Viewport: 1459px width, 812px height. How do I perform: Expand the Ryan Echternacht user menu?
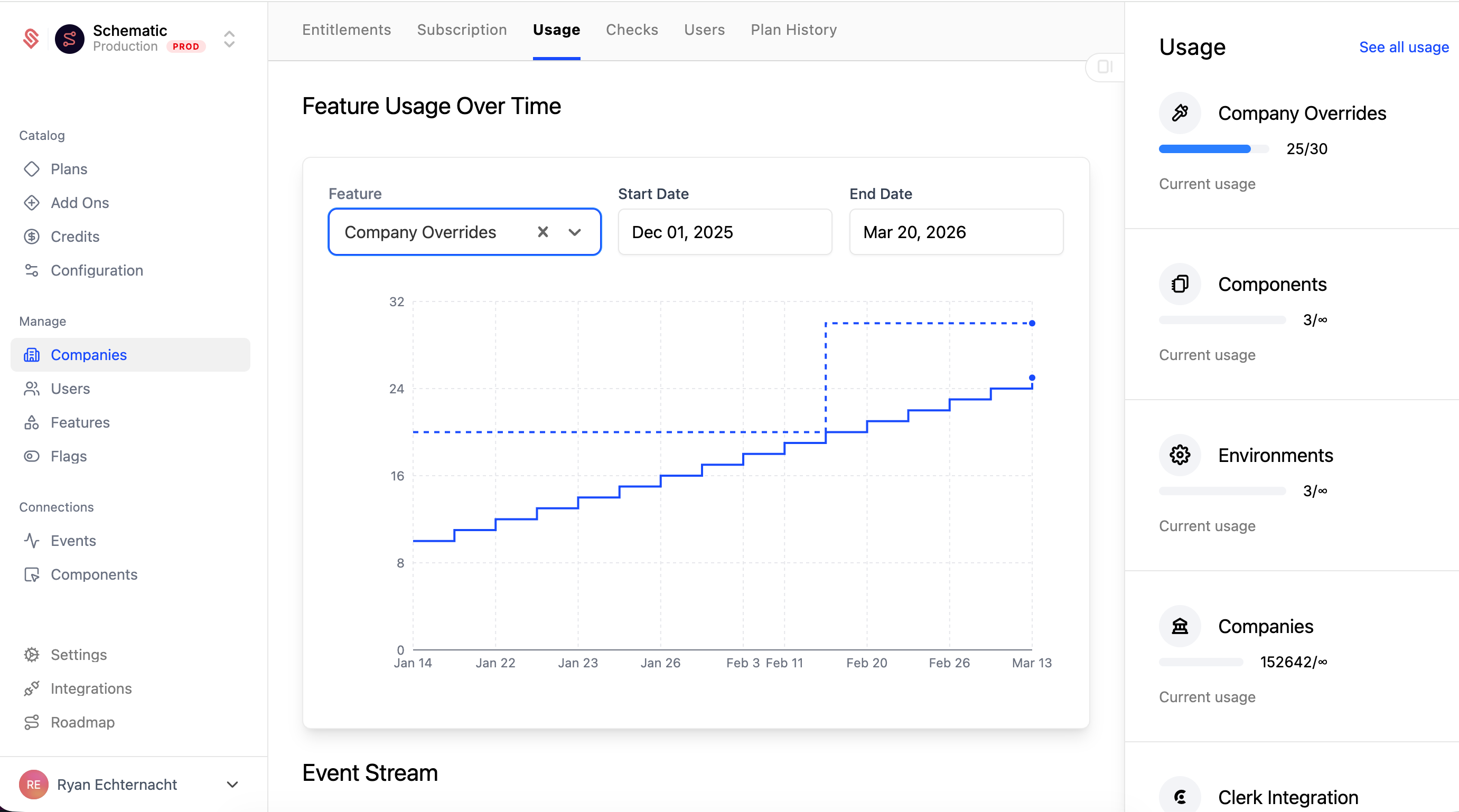coord(232,785)
